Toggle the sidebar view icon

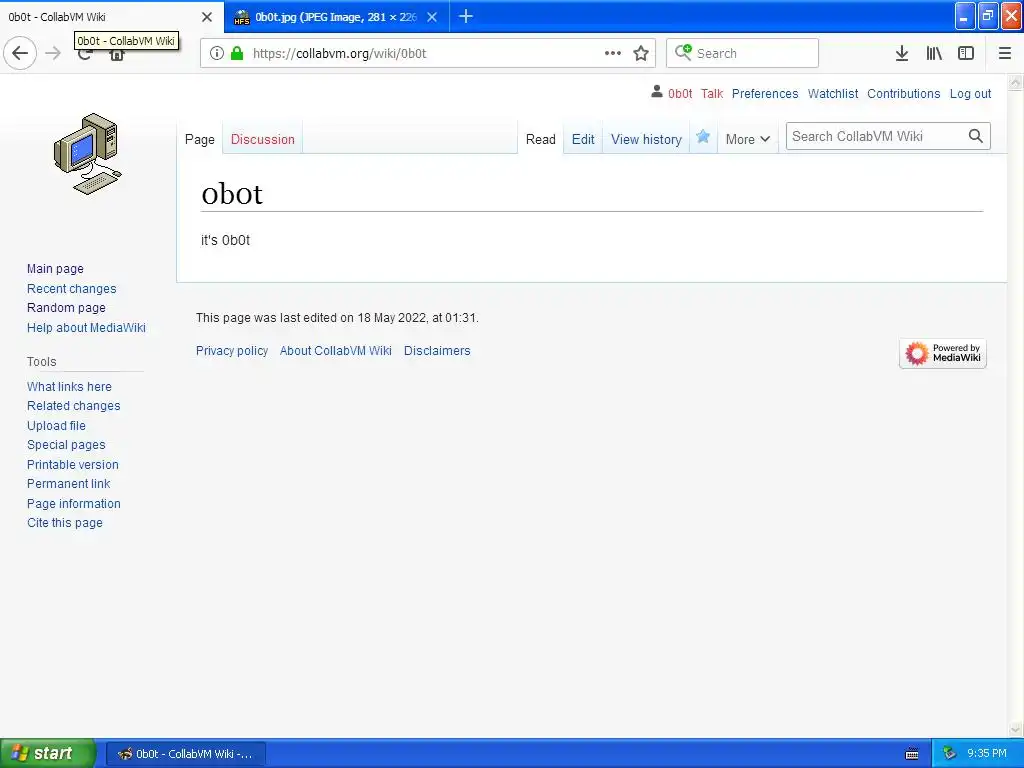966,53
